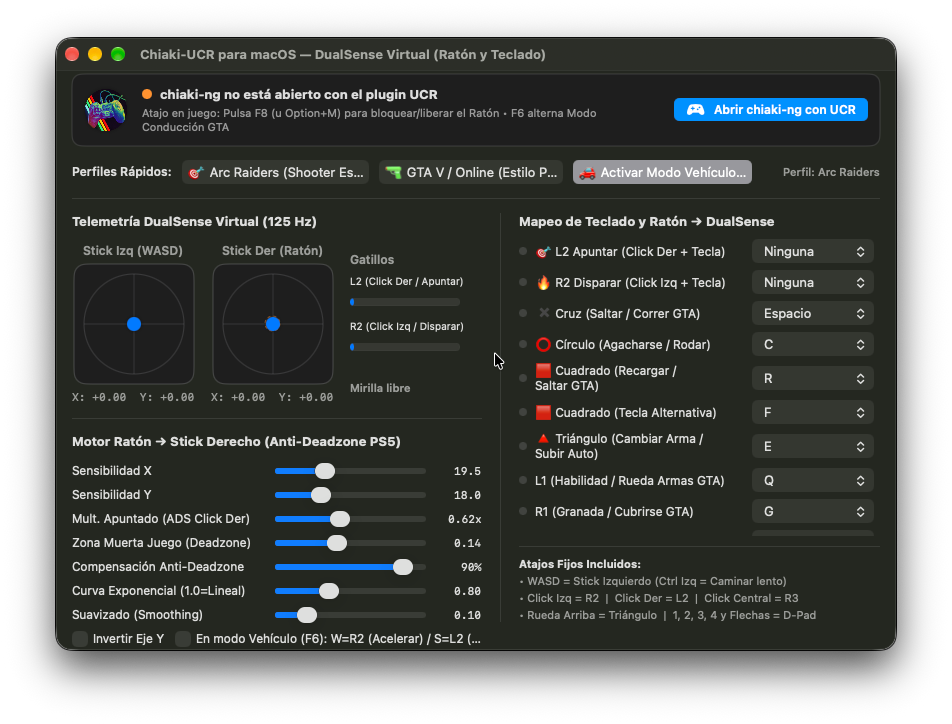Open the L2 Apuntar key dropdown (Ninguna)

click(812, 251)
